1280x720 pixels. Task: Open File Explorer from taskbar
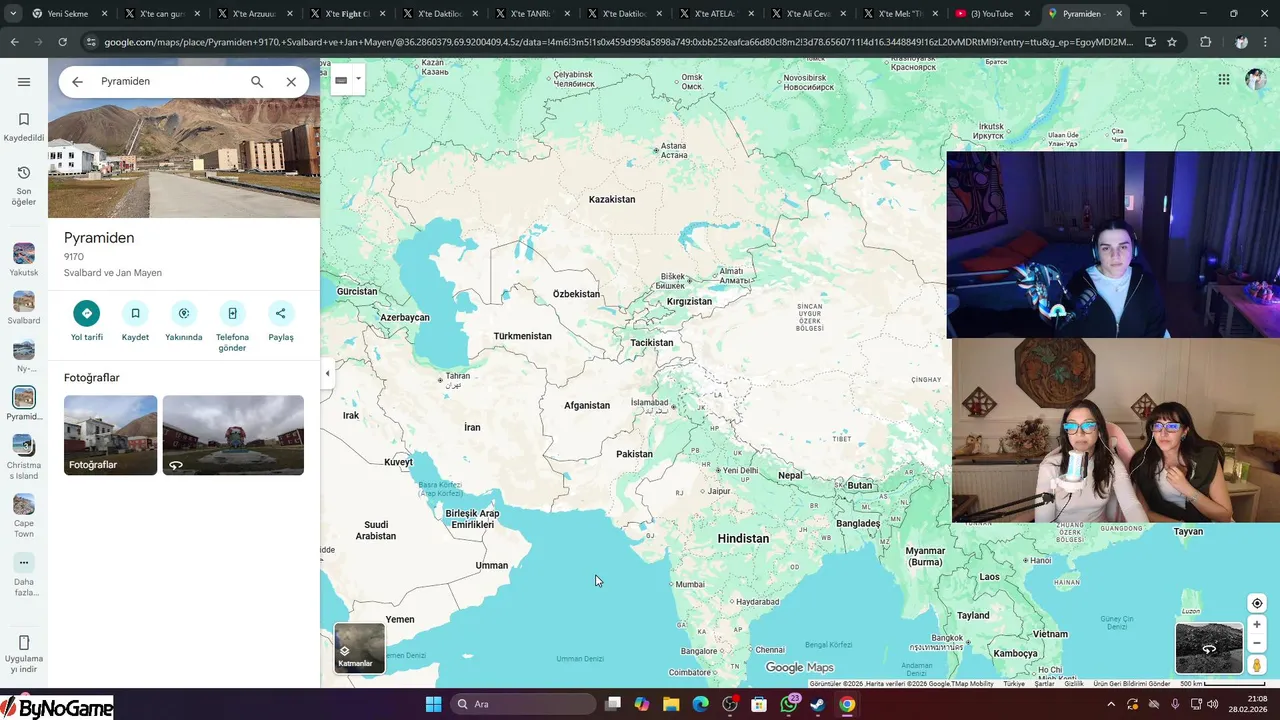(x=671, y=704)
